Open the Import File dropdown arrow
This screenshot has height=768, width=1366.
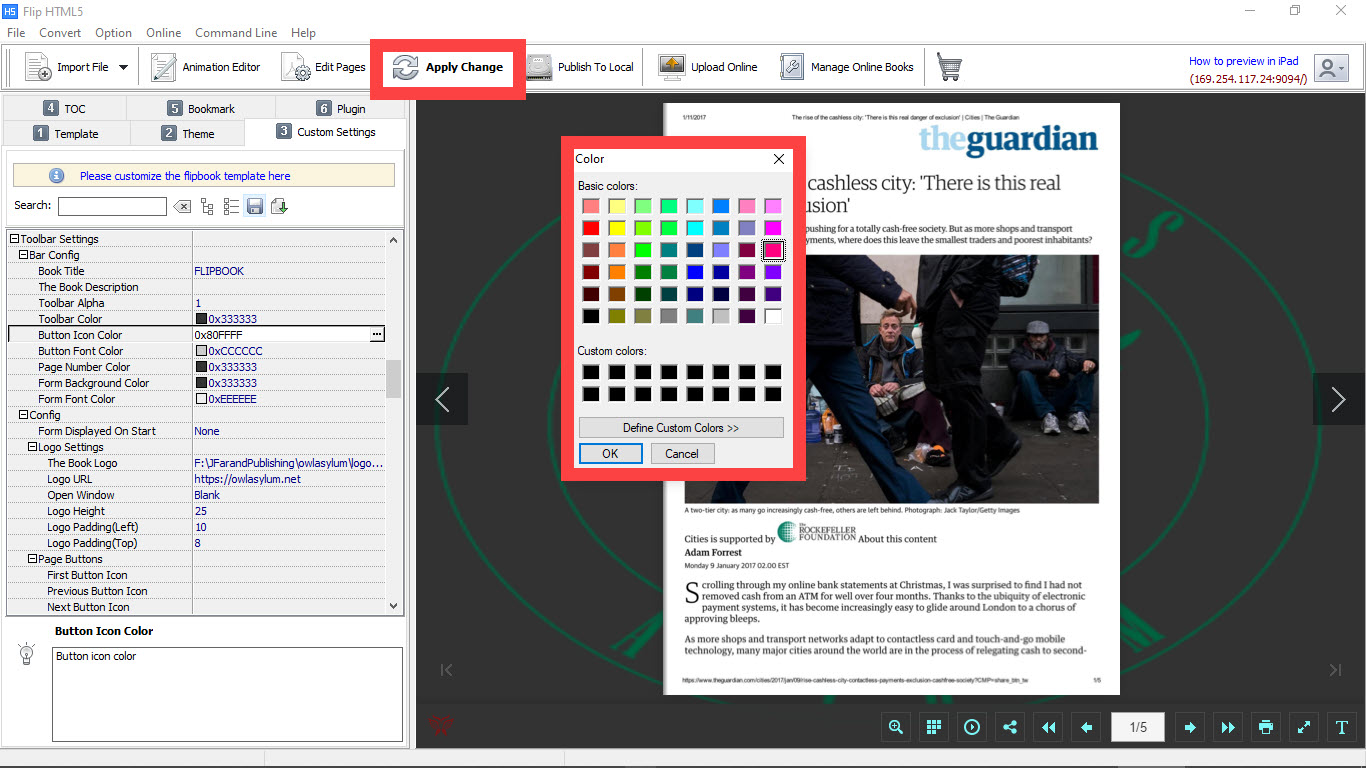(x=124, y=68)
